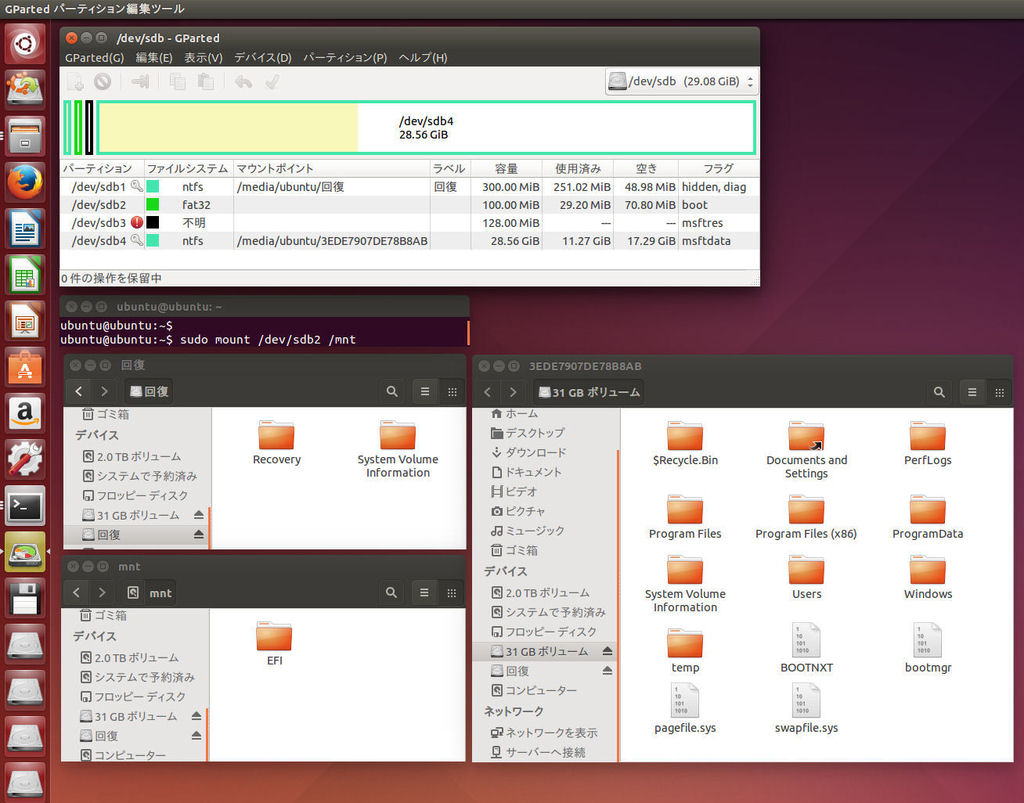The height and width of the screenshot is (803, 1024).
Task: Go back in the 回復 file window
Action: pyautogui.click(x=79, y=391)
